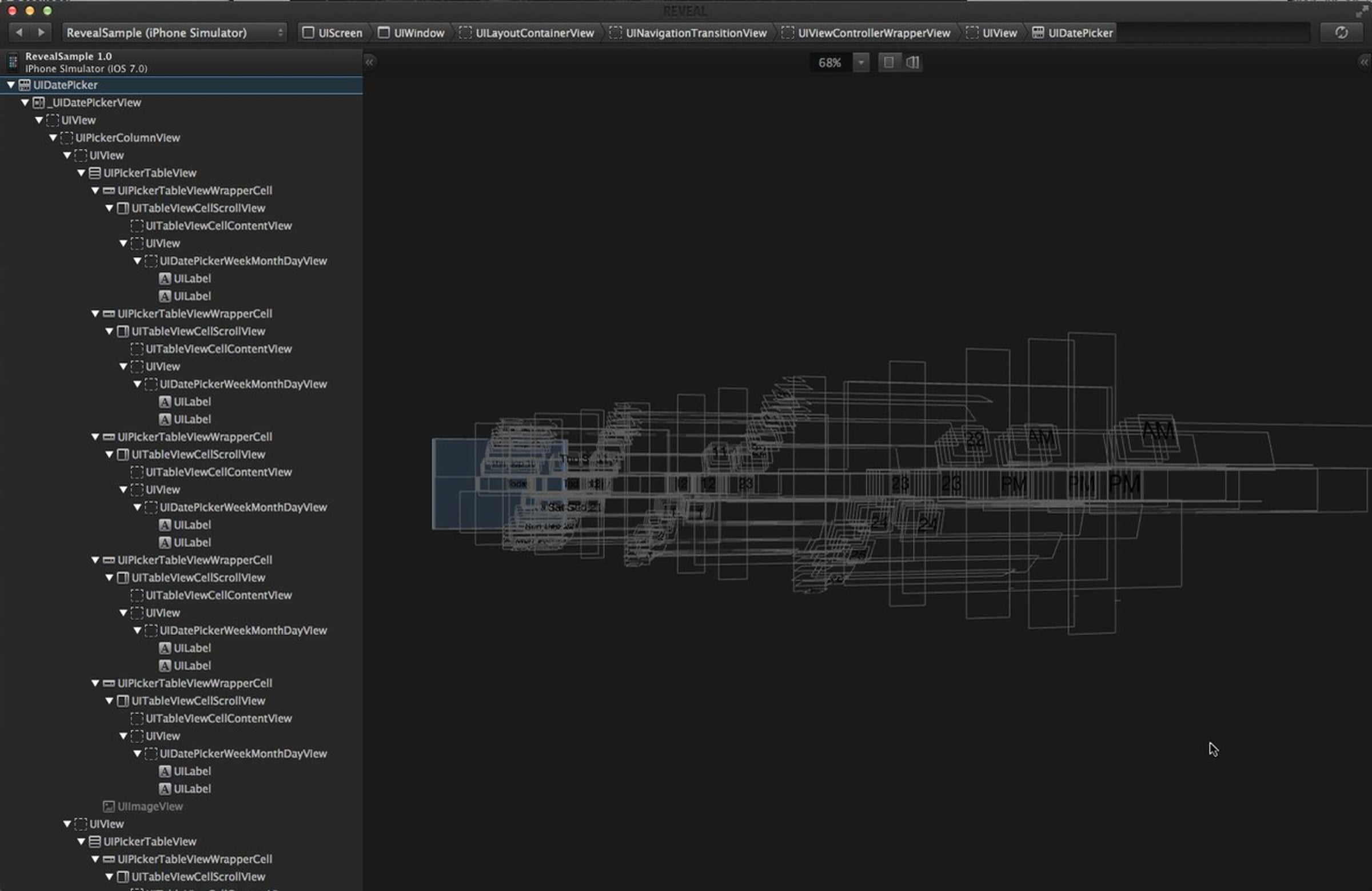Viewport: 1372px width, 891px height.
Task: Click the iPhone device icon beside RevealSample 1.0
Action: (13, 62)
